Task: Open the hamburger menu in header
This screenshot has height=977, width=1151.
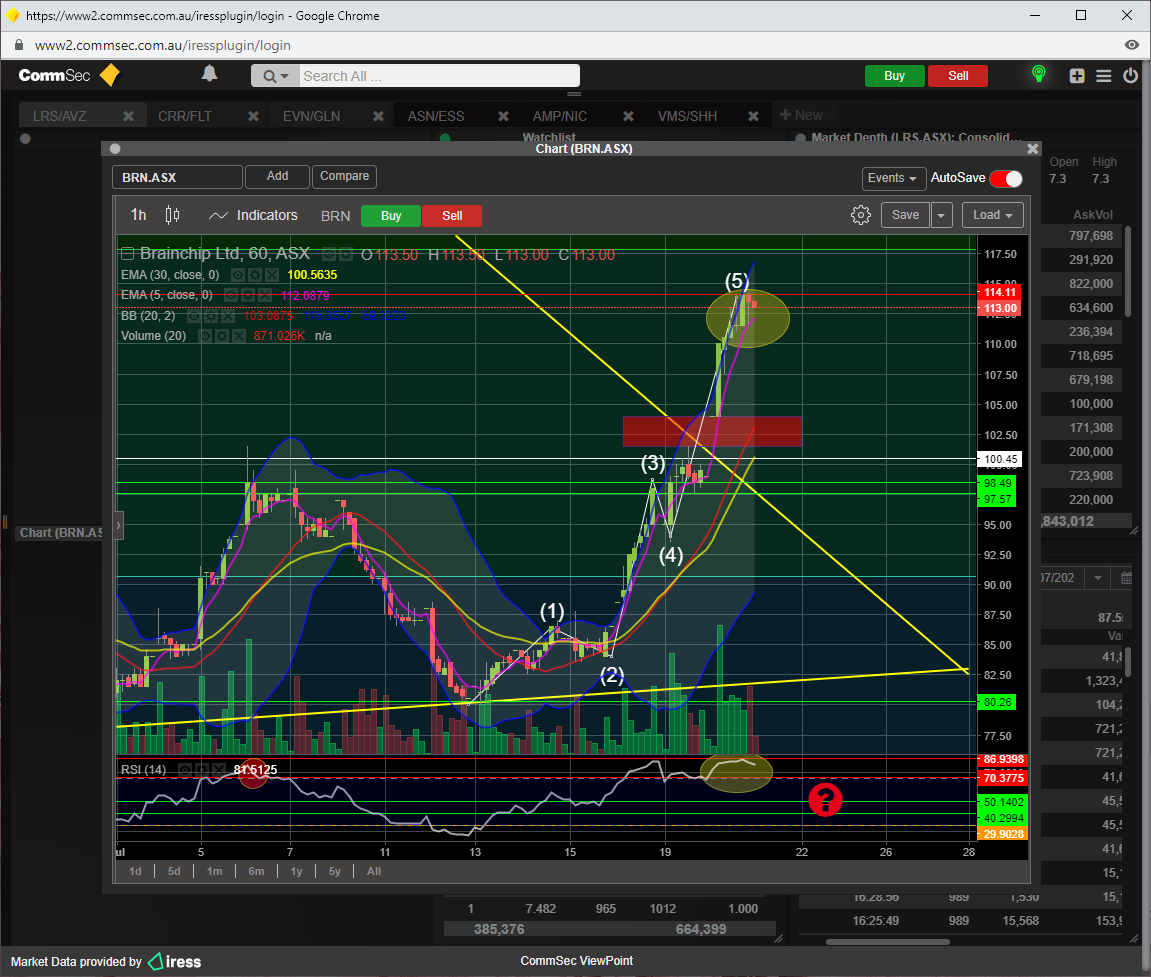Action: click(x=1103, y=76)
